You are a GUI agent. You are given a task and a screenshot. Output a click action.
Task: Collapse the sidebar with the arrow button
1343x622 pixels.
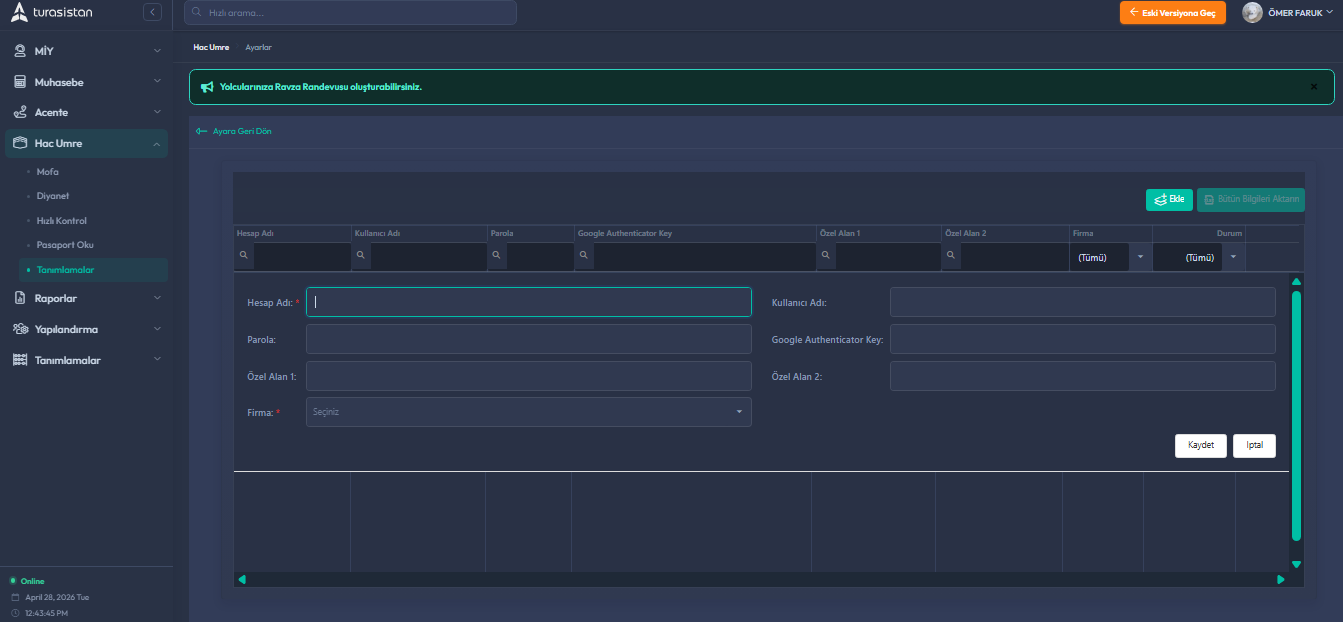tap(152, 12)
